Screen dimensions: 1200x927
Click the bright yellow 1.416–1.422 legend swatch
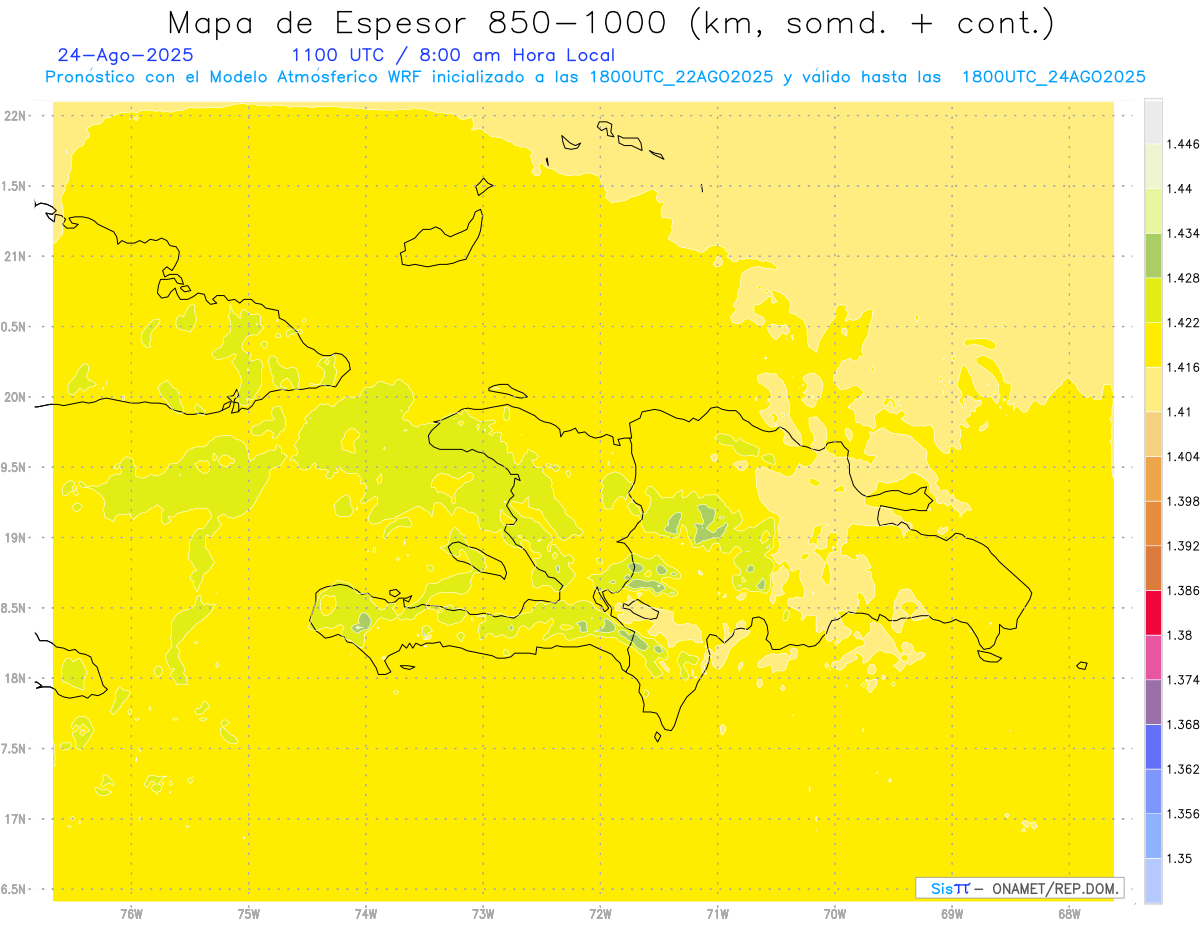1153,345
